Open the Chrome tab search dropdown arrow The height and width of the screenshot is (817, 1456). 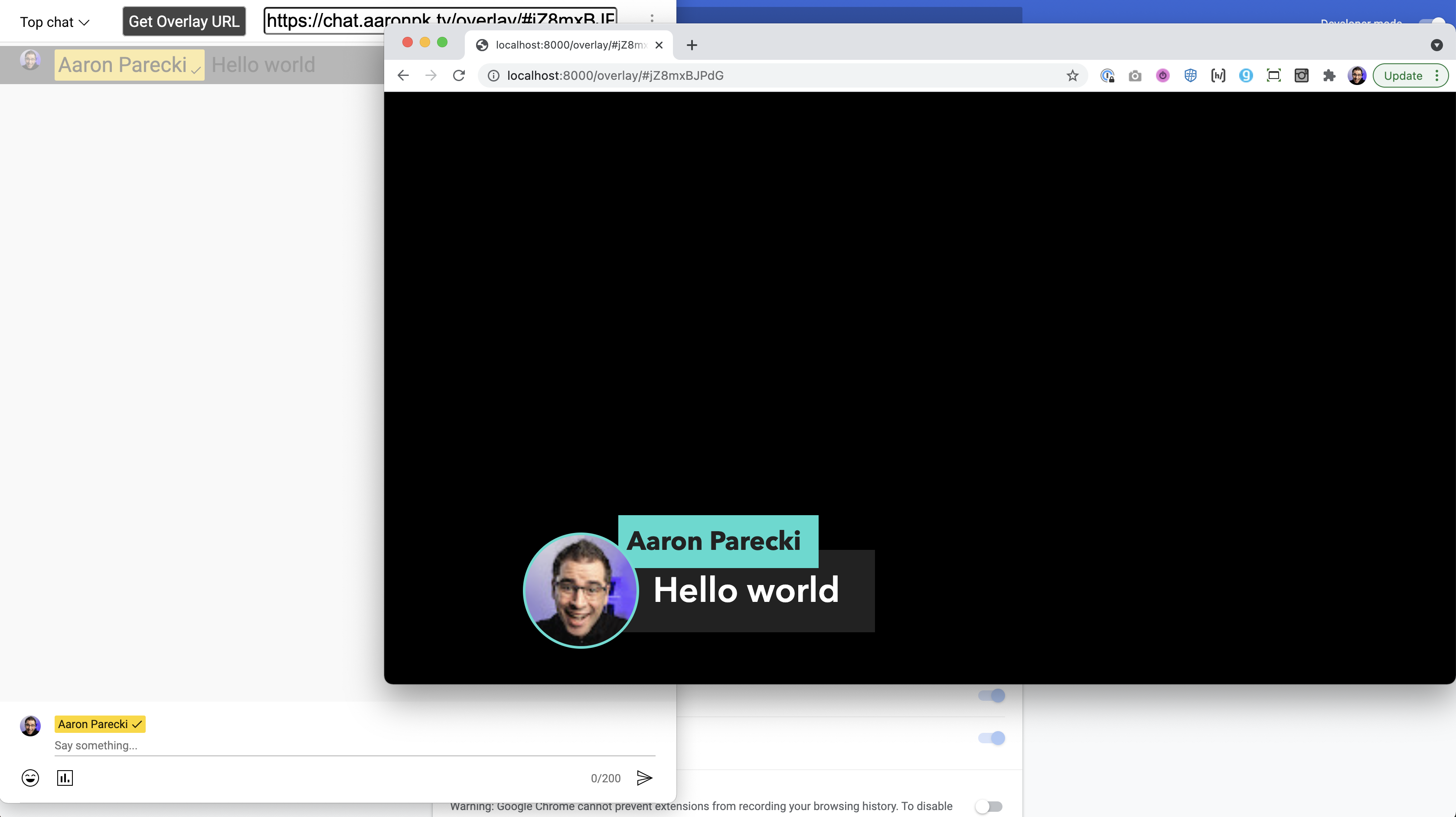coord(1436,45)
